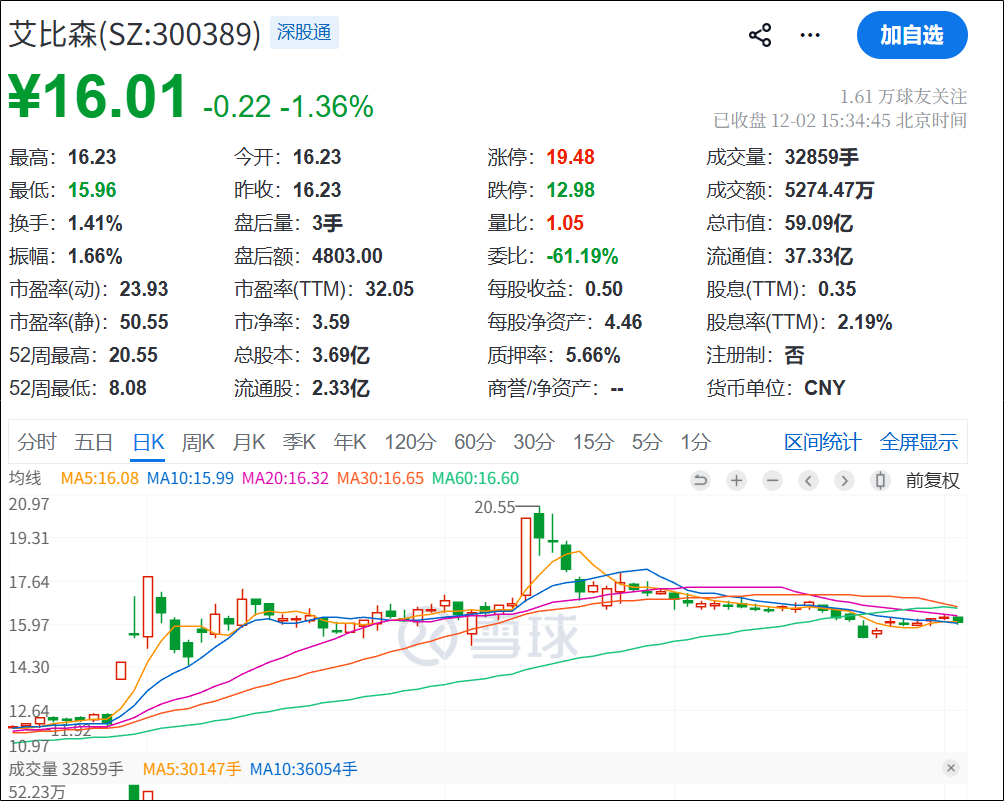Click the 跌停 value 12.98
The width and height of the screenshot is (1004, 801).
pyautogui.click(x=570, y=190)
